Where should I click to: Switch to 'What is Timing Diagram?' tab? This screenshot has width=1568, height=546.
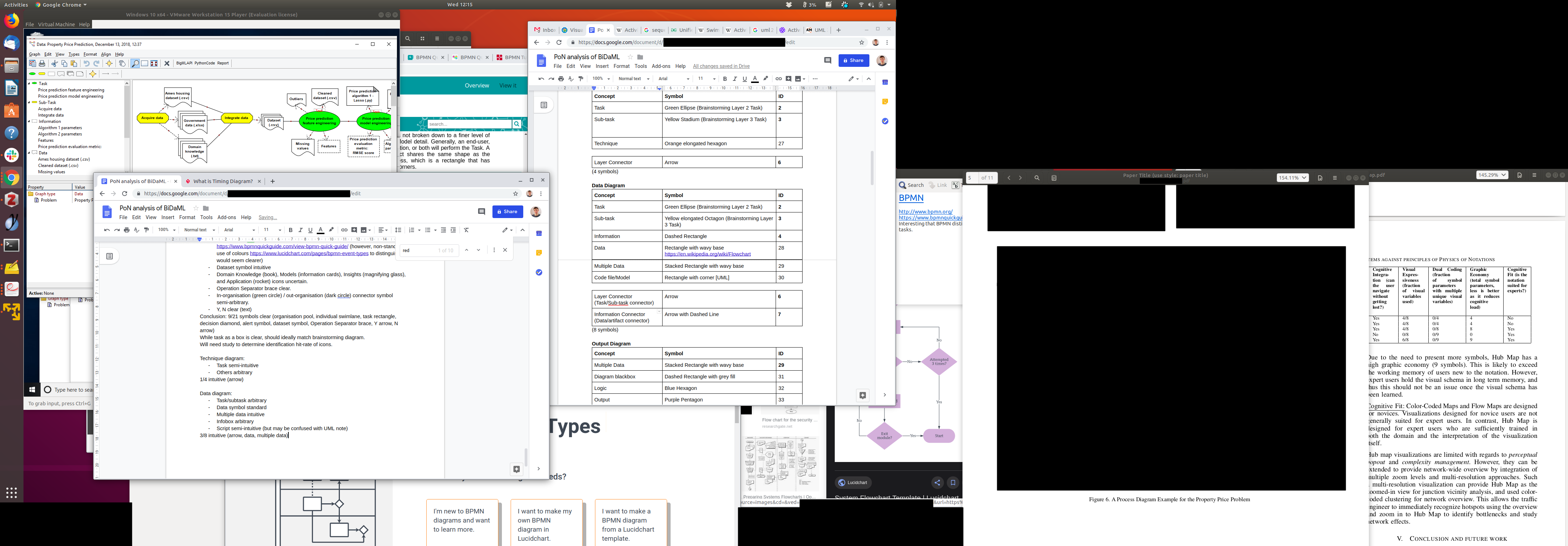pos(223,181)
